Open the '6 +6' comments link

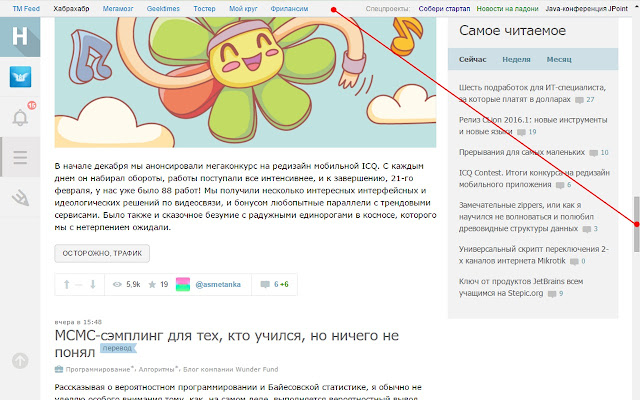pyautogui.click(x=281, y=284)
